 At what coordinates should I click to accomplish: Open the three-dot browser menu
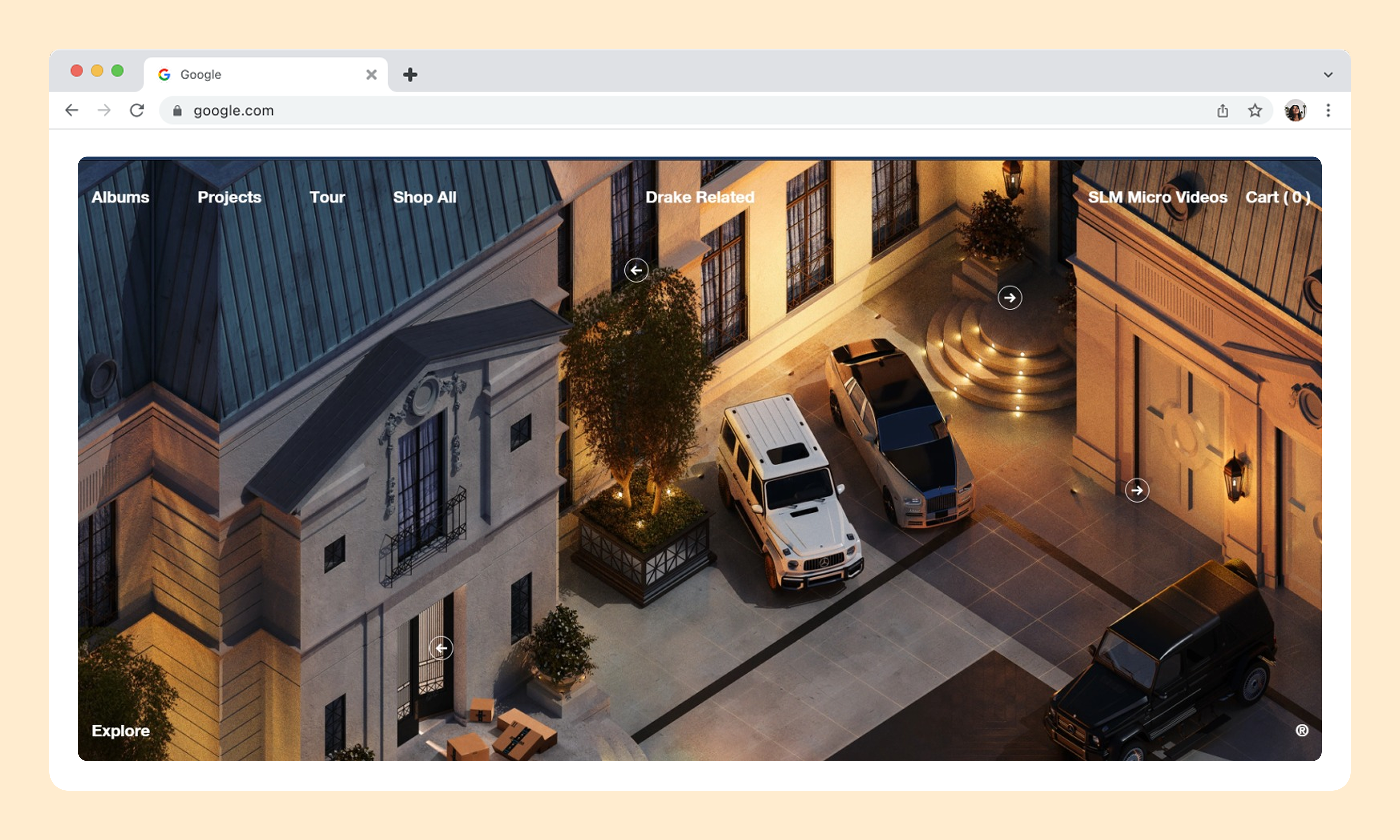[1327, 110]
